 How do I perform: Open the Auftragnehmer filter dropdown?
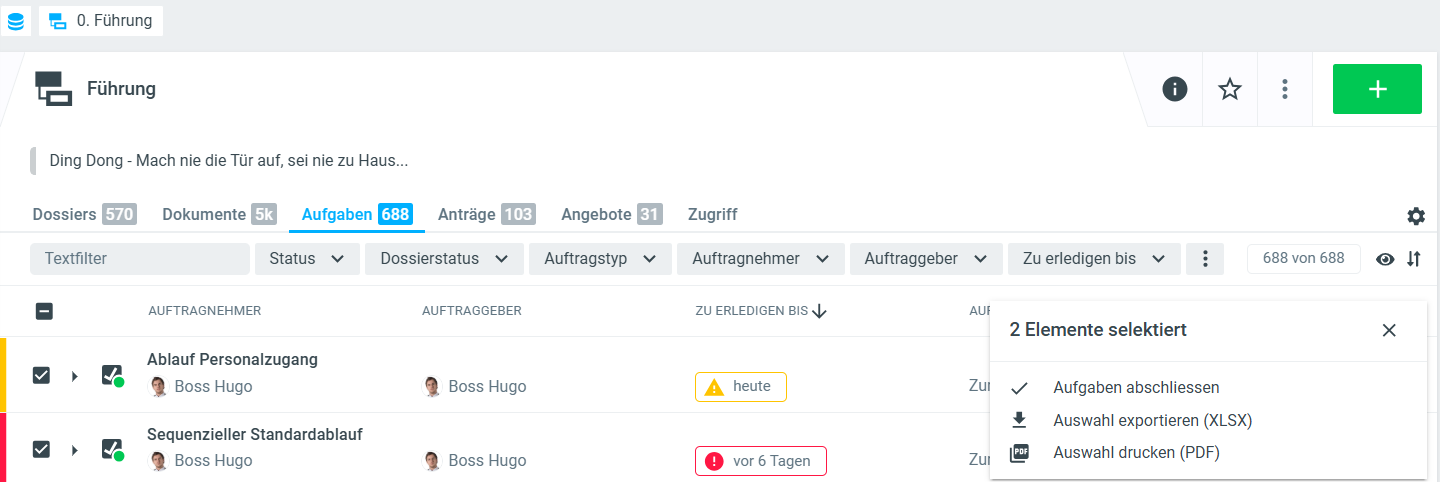pos(760,259)
